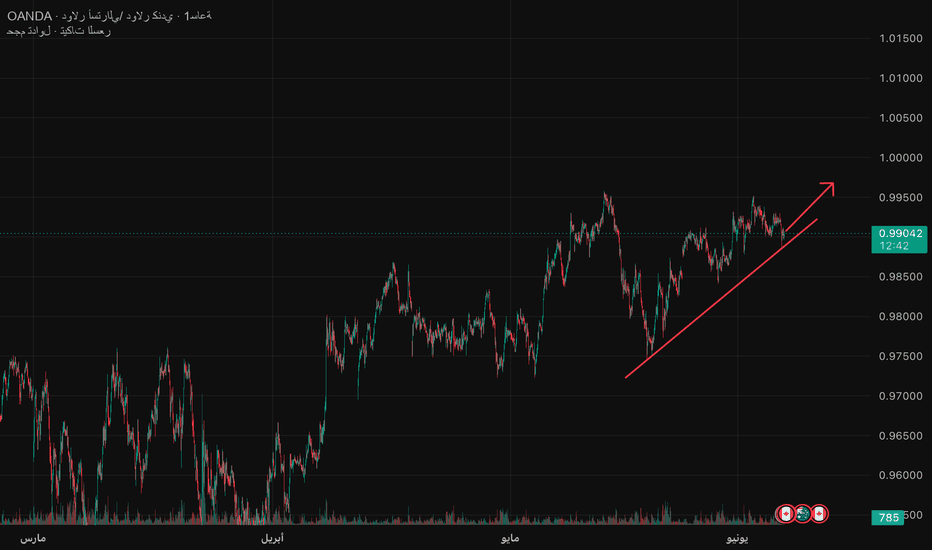Screen dimensions: 932x550
Task: Click the first Canada flag economic event icon
Action: tap(786, 514)
